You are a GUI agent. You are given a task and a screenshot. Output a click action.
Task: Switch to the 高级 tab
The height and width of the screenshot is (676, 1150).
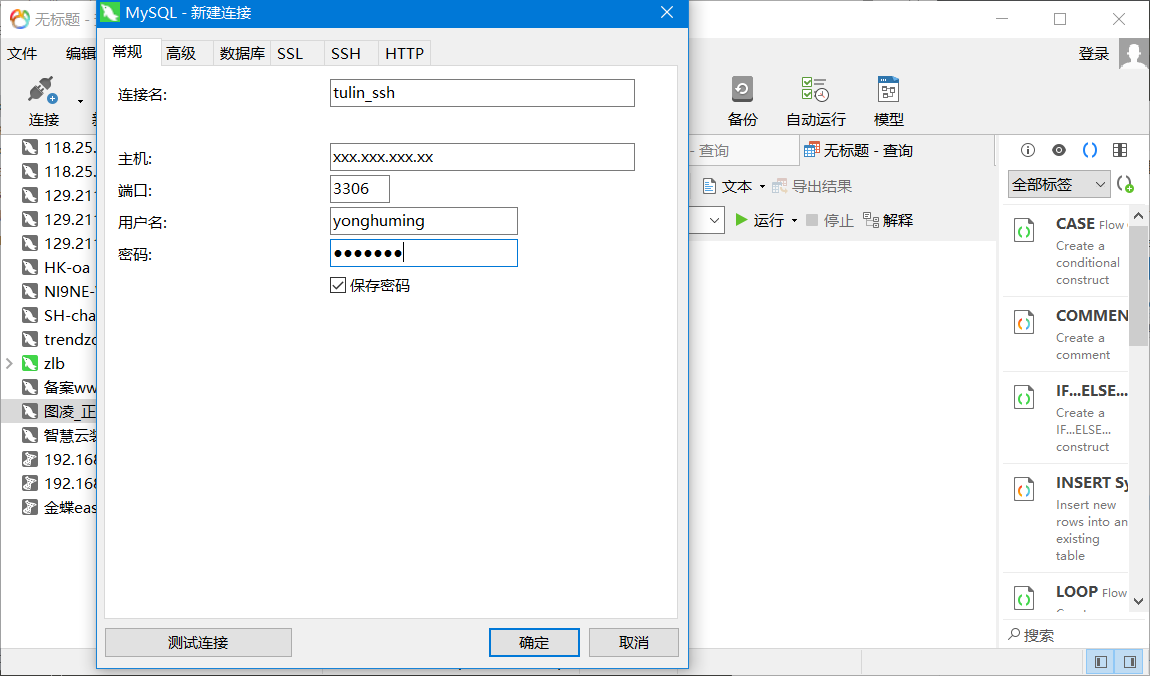click(181, 54)
